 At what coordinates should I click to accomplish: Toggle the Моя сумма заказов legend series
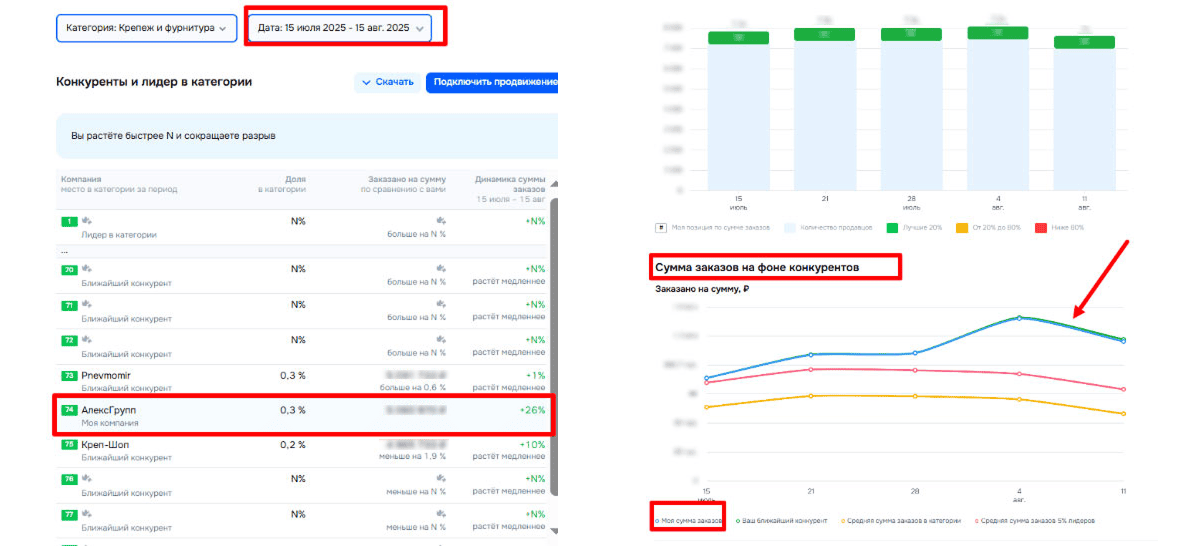pyautogui.click(x=689, y=521)
